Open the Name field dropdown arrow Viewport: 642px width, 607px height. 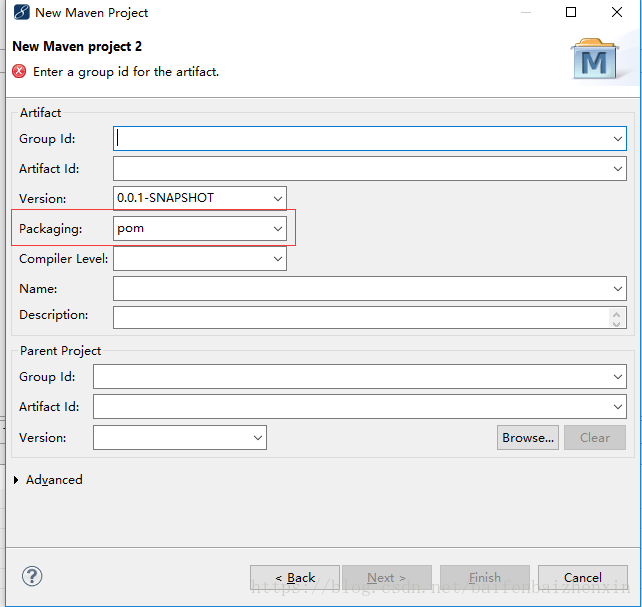(x=617, y=289)
